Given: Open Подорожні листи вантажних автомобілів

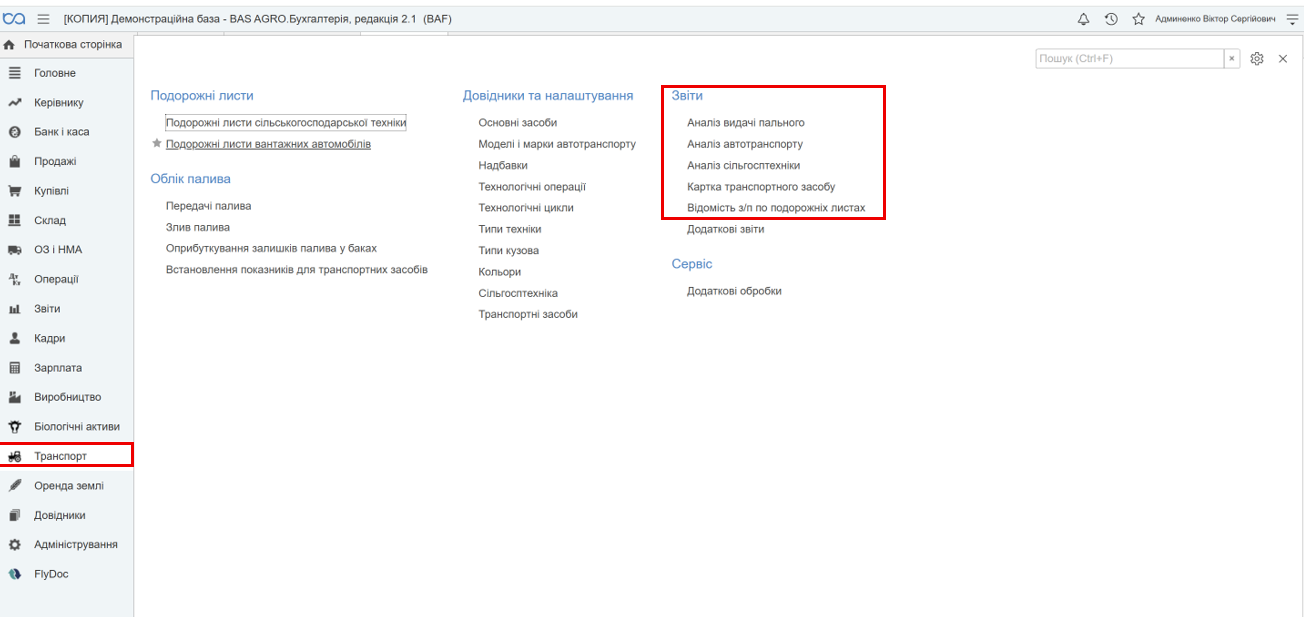Looking at the screenshot, I should [x=268, y=144].
